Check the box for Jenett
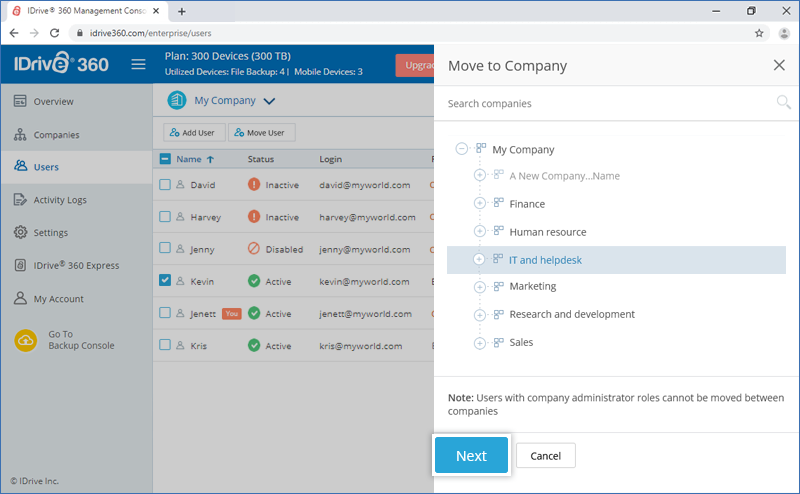The image size is (800, 494). point(165,312)
